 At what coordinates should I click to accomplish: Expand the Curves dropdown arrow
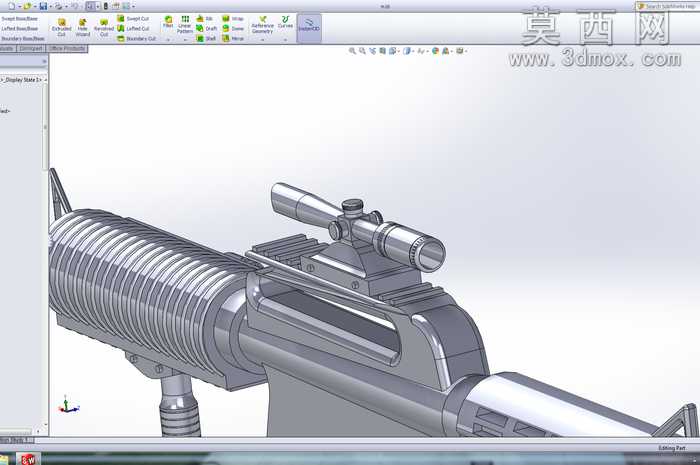pyautogui.click(x=285, y=40)
